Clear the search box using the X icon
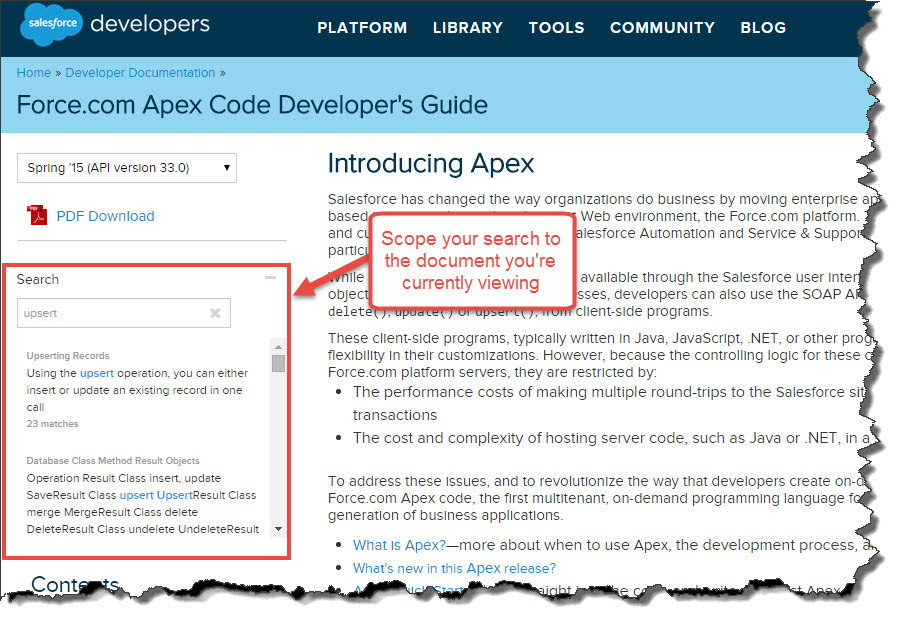 click(x=215, y=313)
